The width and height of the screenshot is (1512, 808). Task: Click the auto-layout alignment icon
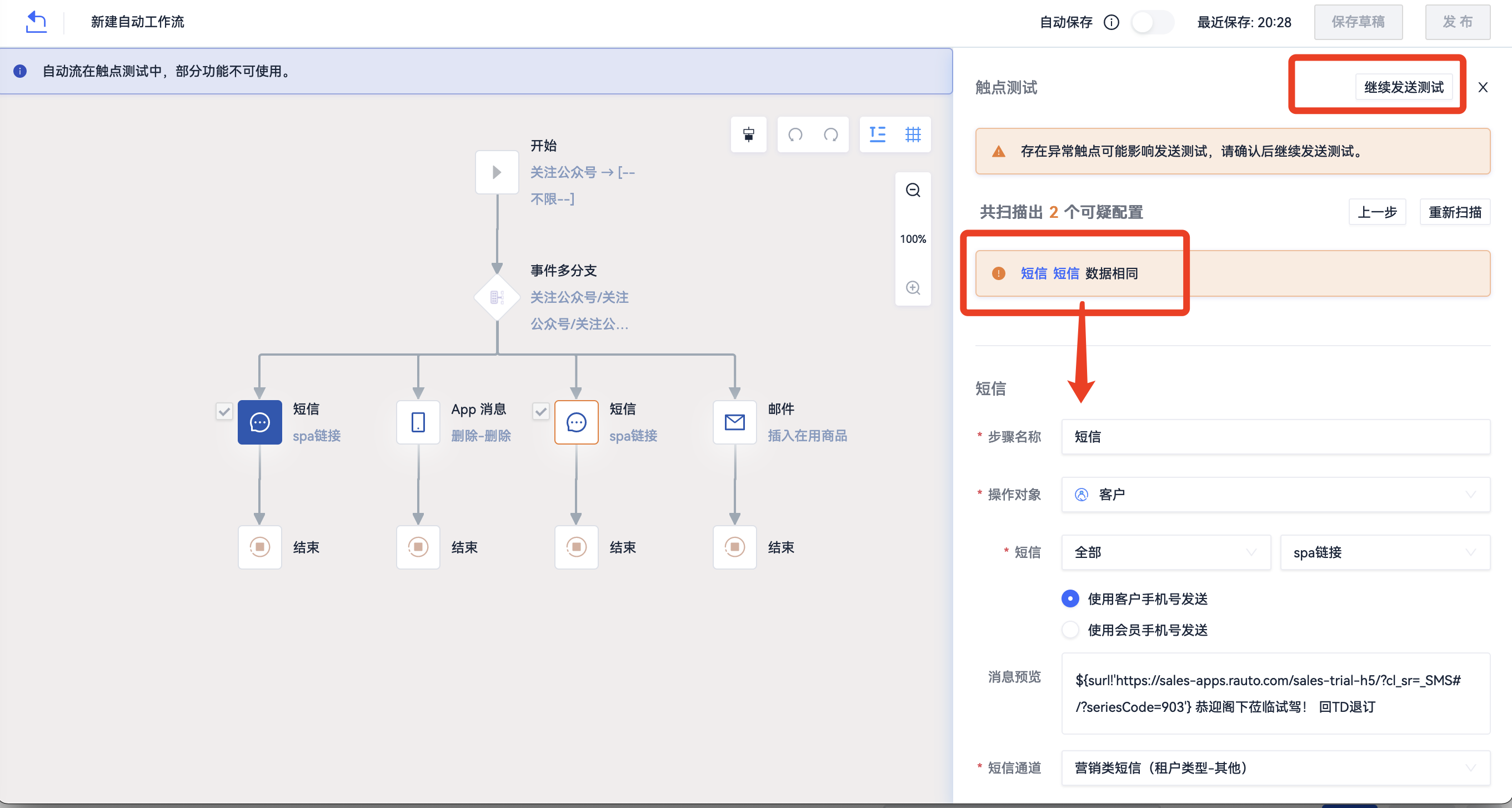pyautogui.click(x=878, y=134)
